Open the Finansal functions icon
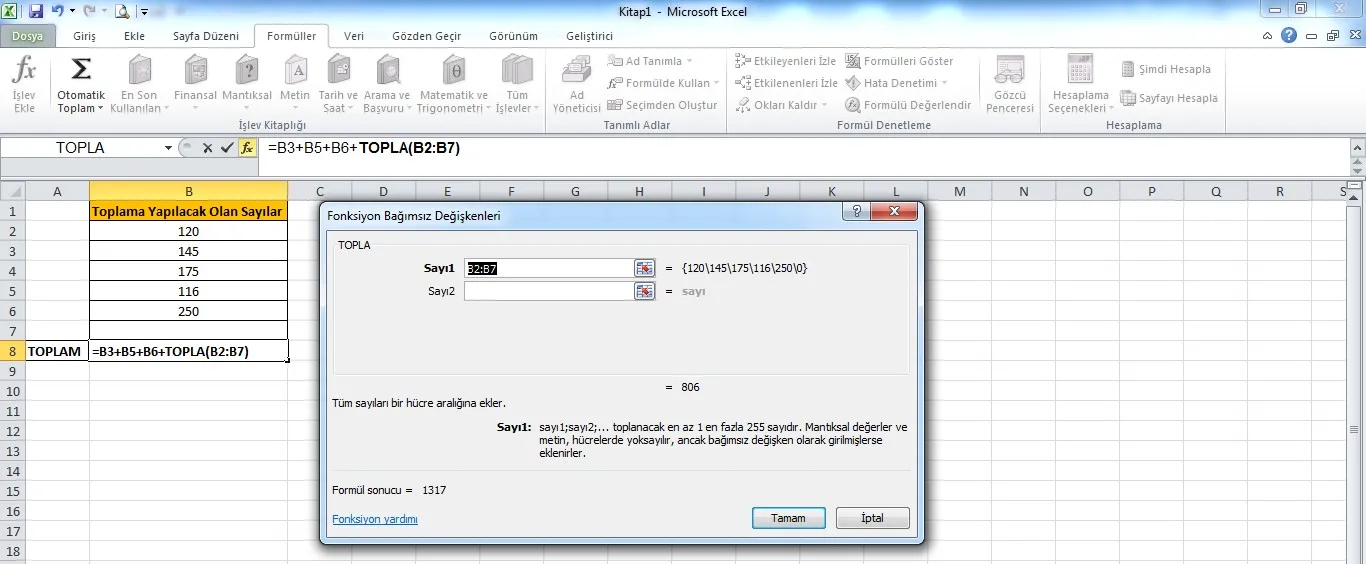This screenshot has height=564, width=1366. coord(195,71)
